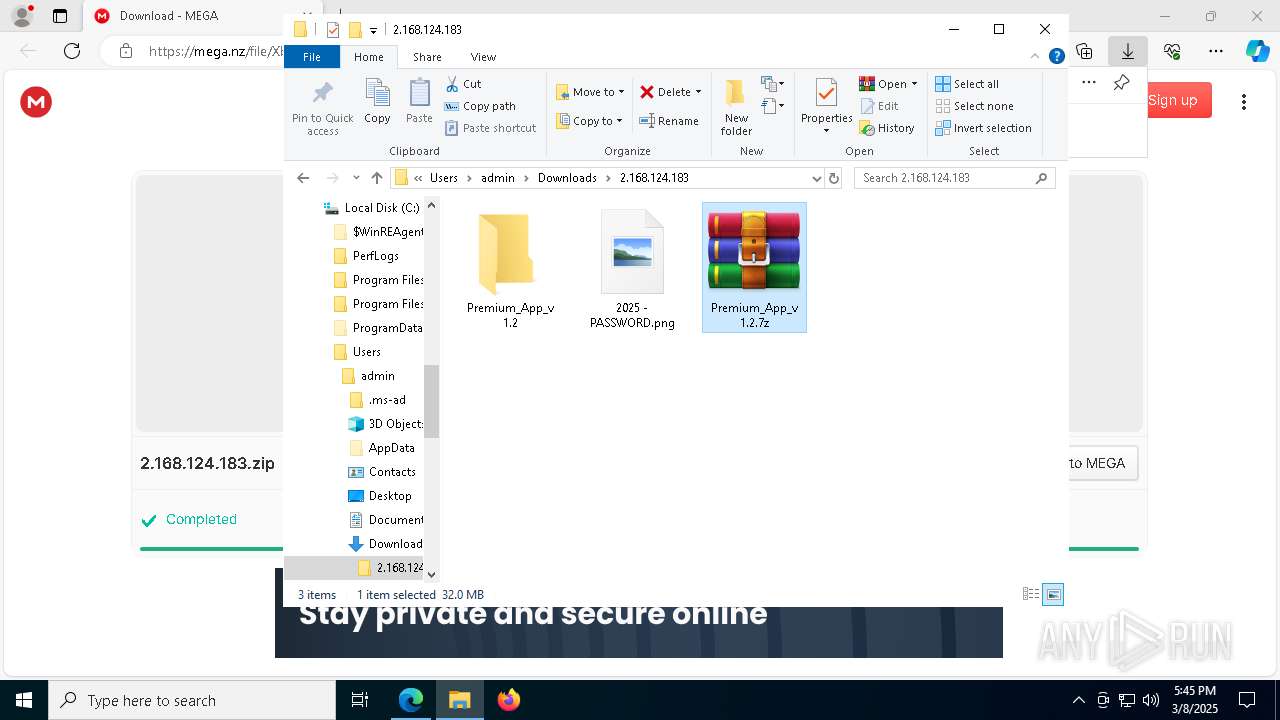The height and width of the screenshot is (720, 1280).
Task: Click the Search 2.168.124.183 field
Action: 955,178
